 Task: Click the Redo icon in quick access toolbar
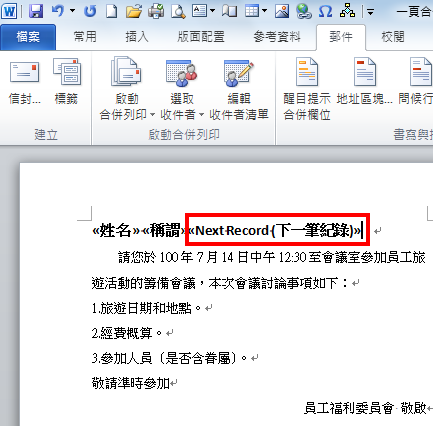(x=90, y=11)
